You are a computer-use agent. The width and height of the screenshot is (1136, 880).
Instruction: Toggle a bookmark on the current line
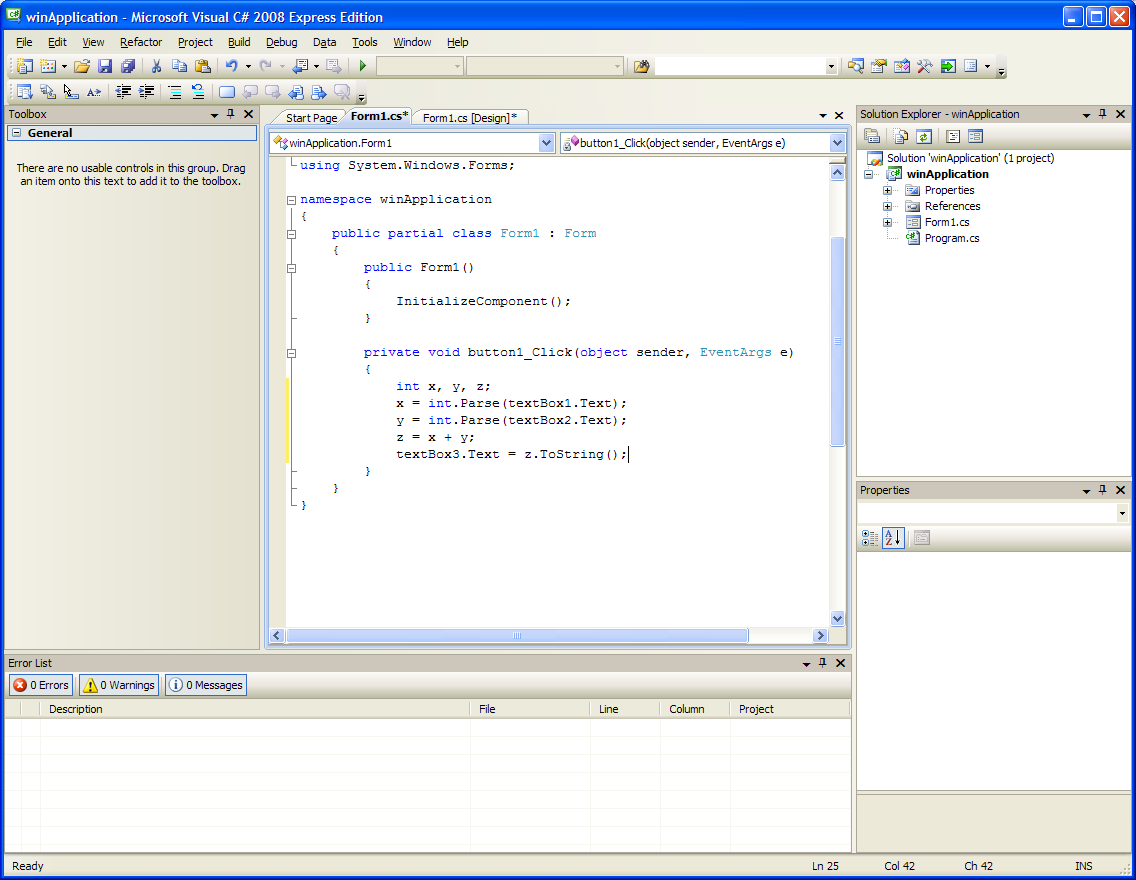[x=227, y=92]
